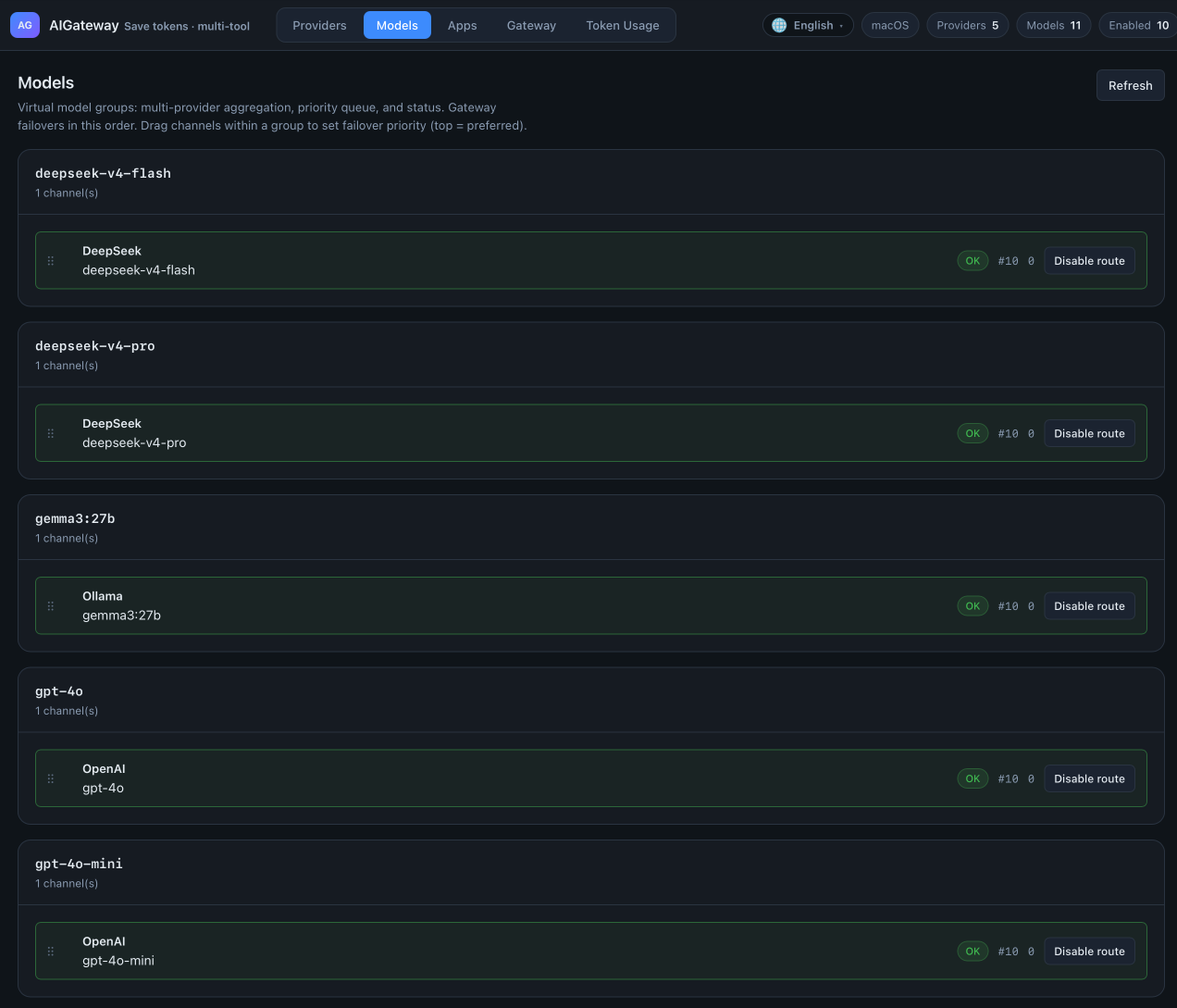Disable route for deepseek-v4-pro

[x=1089, y=433]
